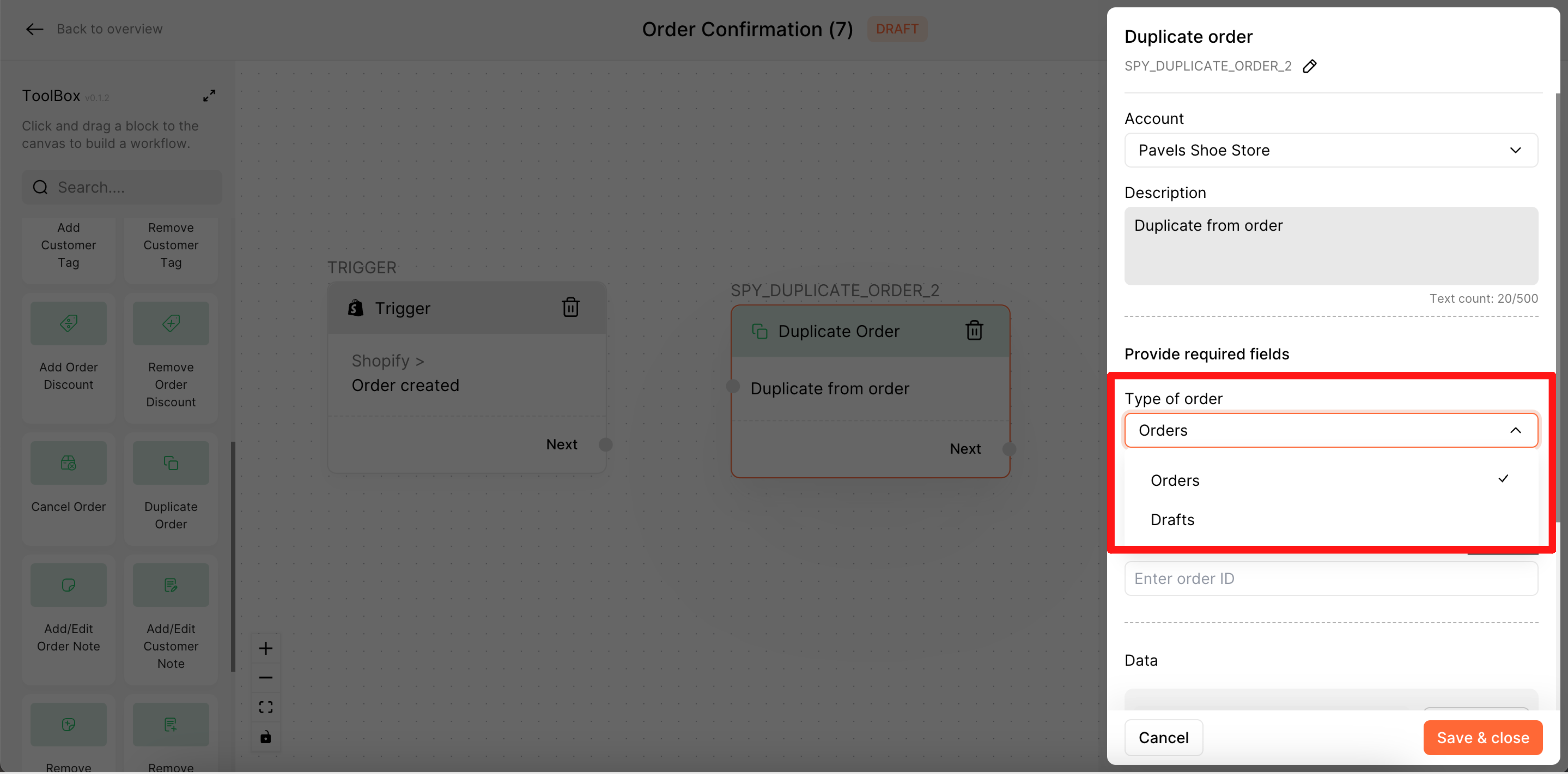Edit the SPY_DUPLICATE_ORDER_2 name pencil icon
Image resolution: width=1568 pixels, height=774 pixels.
tap(1309, 66)
